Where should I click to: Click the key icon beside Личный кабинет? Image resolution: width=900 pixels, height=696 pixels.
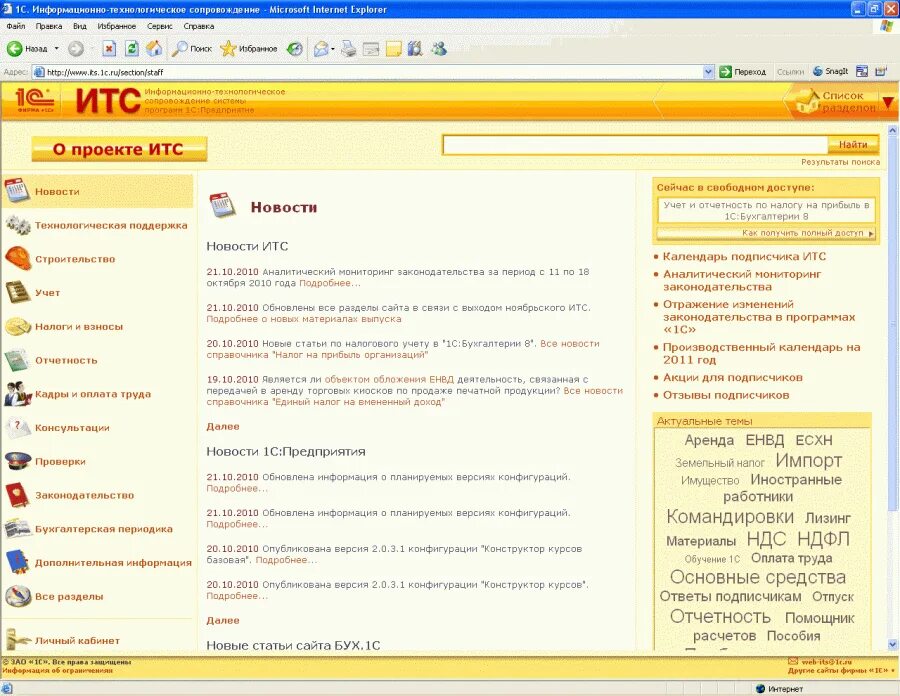[17, 639]
